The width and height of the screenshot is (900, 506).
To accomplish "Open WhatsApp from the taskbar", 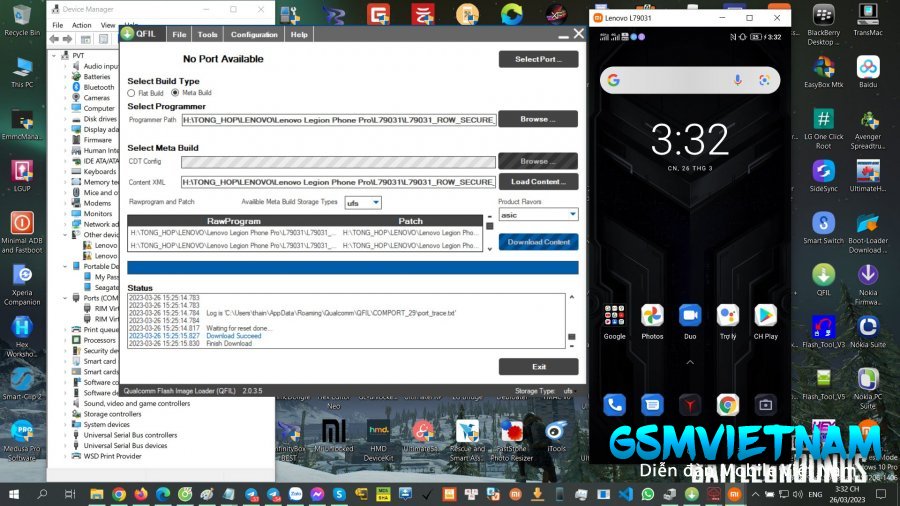I will [x=647, y=494].
